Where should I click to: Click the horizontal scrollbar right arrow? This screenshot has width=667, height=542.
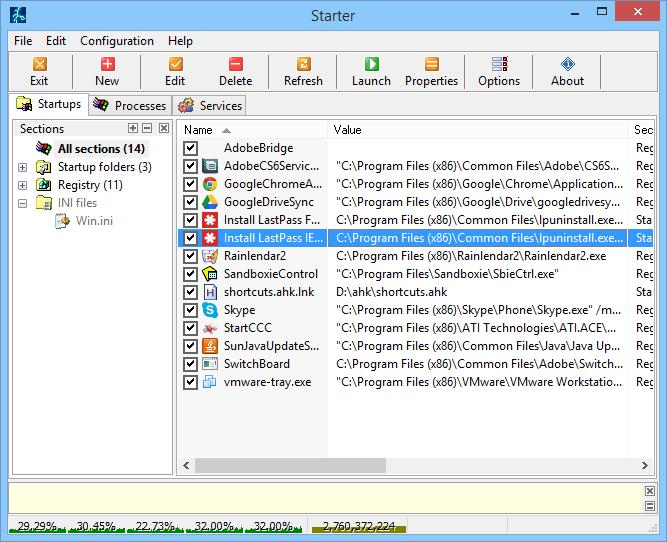(645, 465)
